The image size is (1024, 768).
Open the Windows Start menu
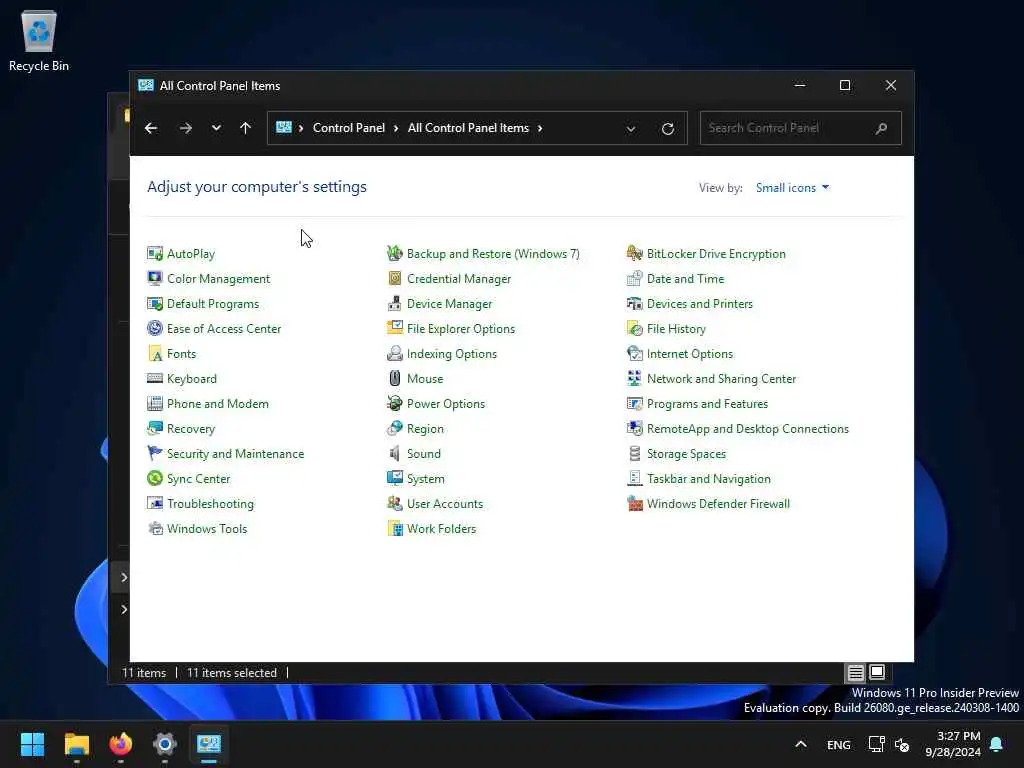(x=32, y=744)
